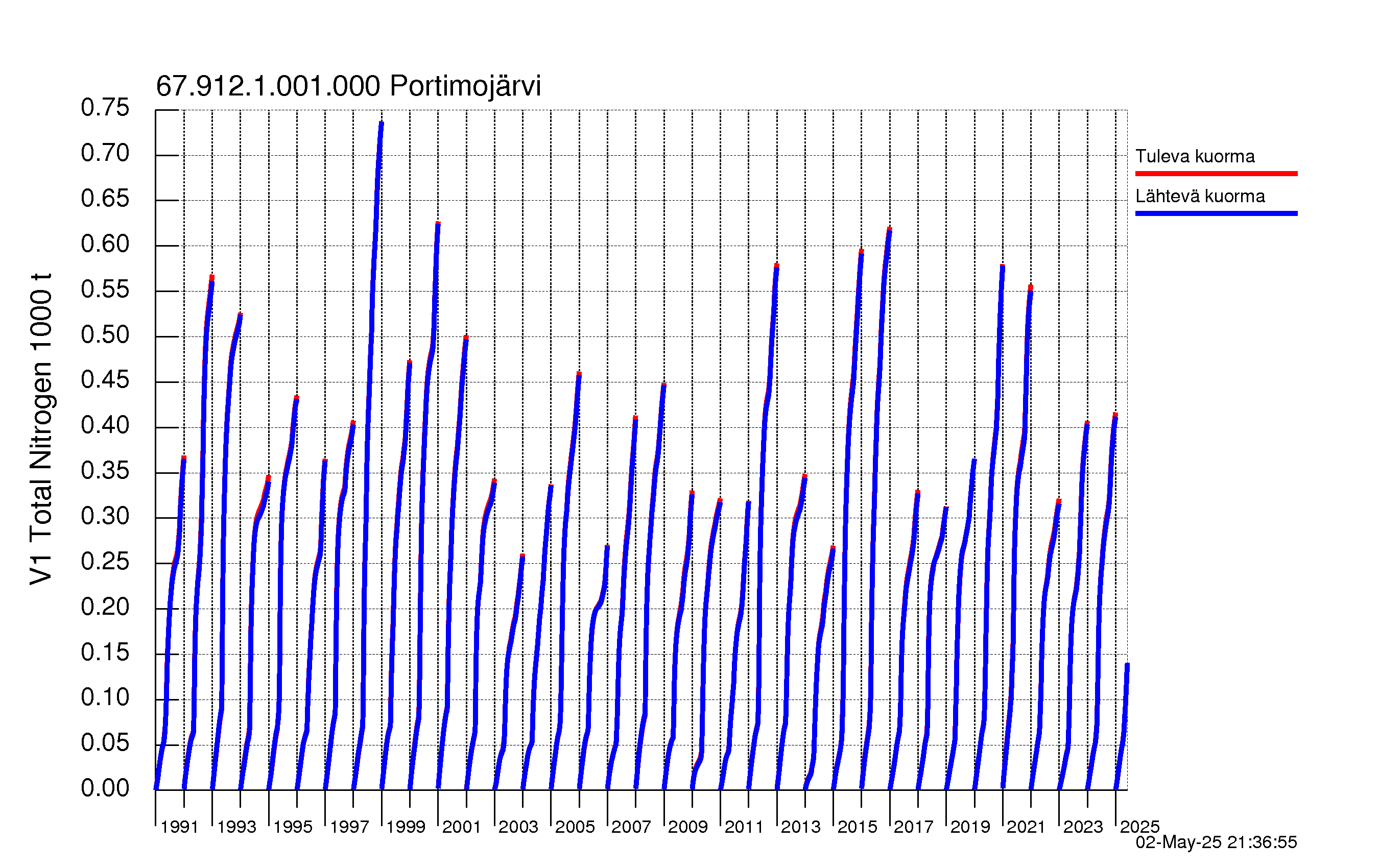Click the 1991 x-axis year label

[179, 827]
